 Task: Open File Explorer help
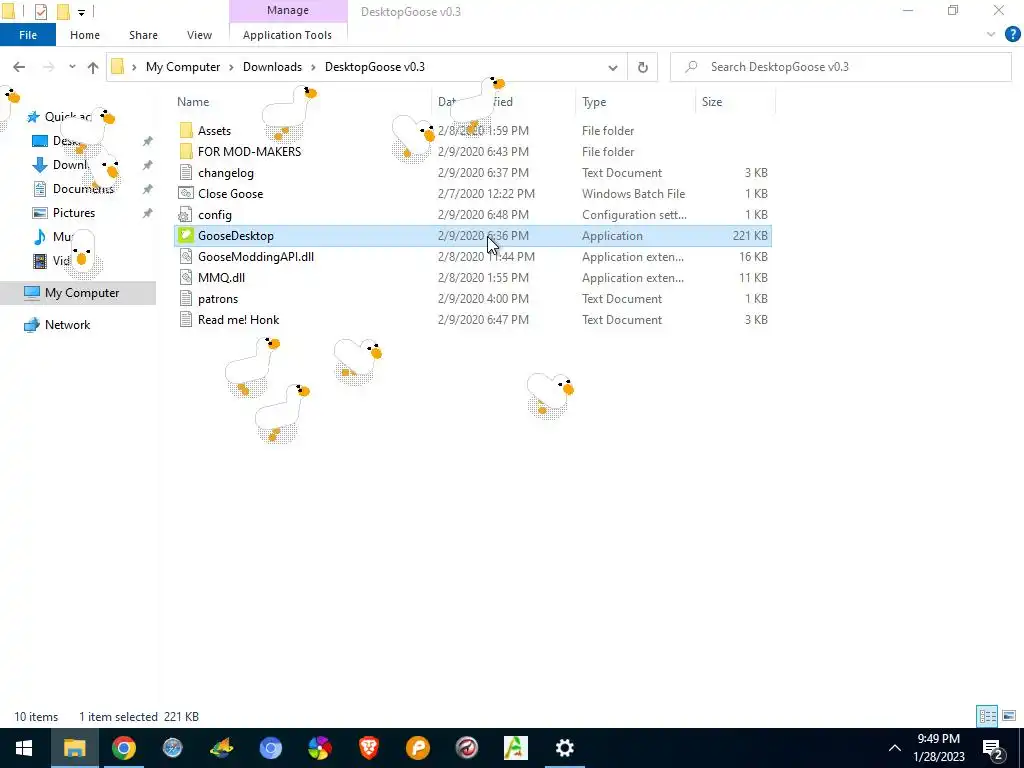(x=1012, y=35)
